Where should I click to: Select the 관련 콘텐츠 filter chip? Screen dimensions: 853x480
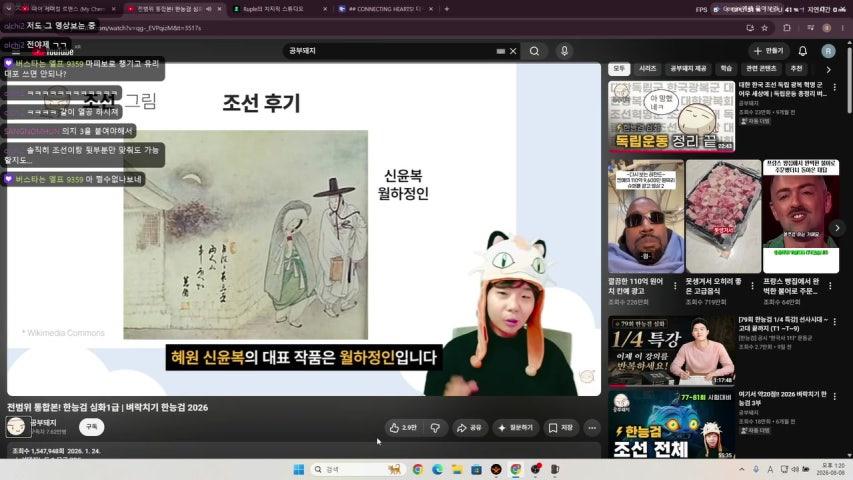761,69
